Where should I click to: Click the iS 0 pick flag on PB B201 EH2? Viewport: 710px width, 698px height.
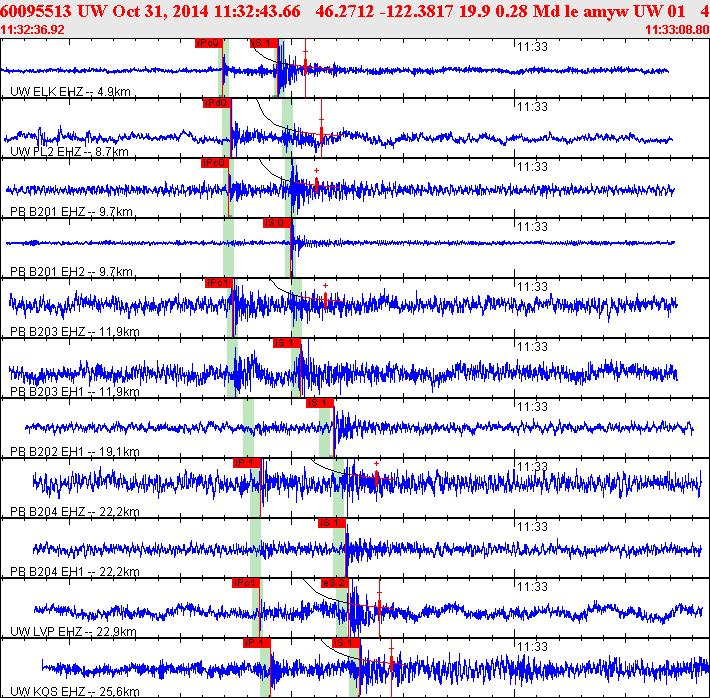[277, 223]
